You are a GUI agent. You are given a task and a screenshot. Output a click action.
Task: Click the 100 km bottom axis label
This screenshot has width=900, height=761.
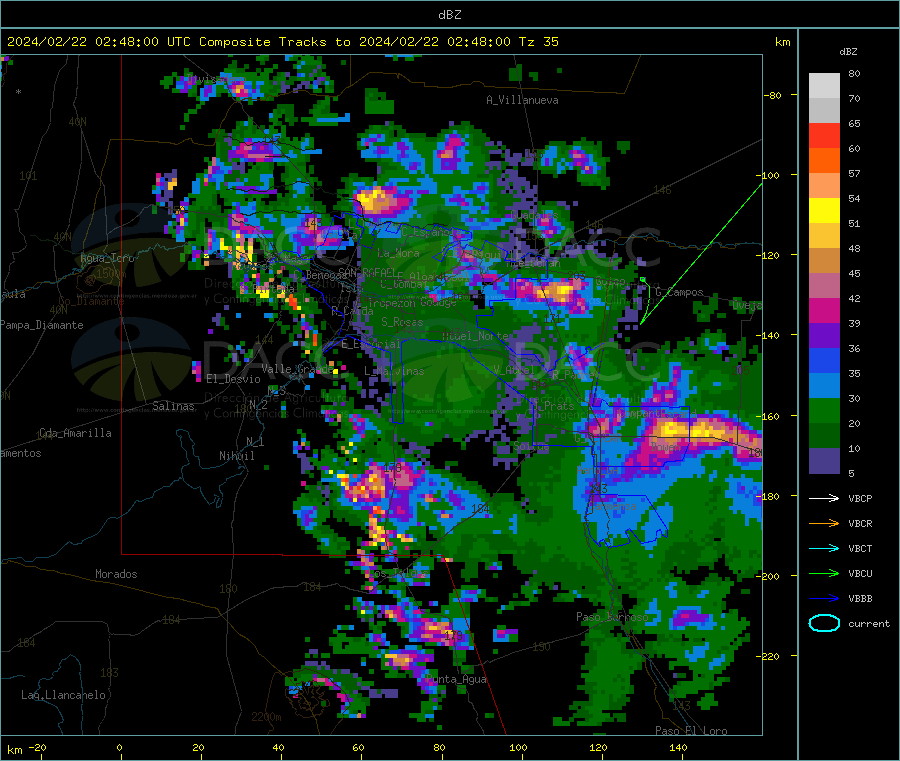(x=518, y=747)
